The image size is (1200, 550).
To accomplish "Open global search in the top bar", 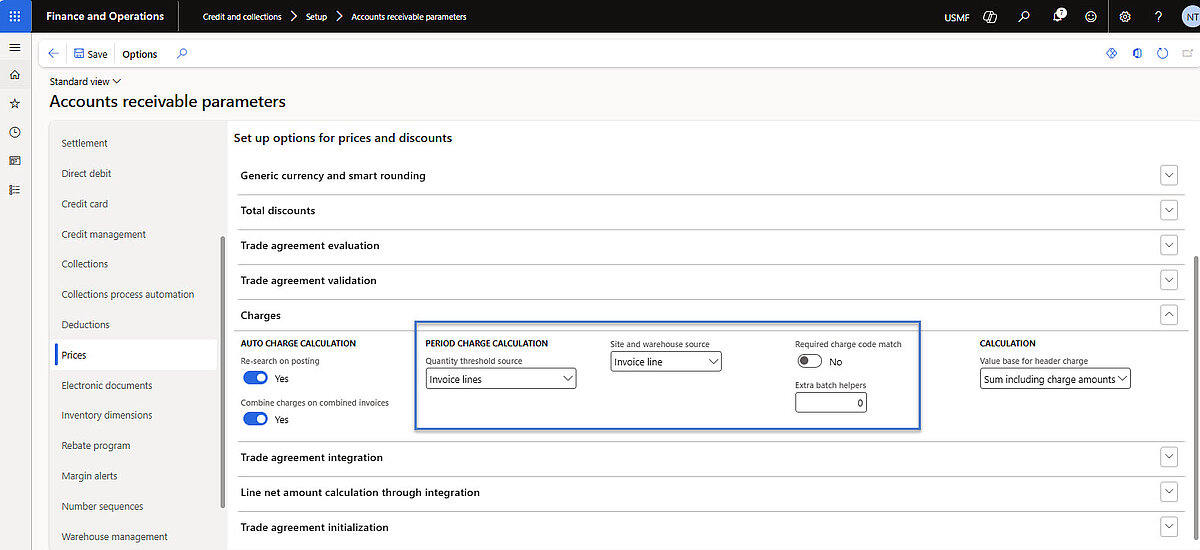I will [x=1024, y=16].
